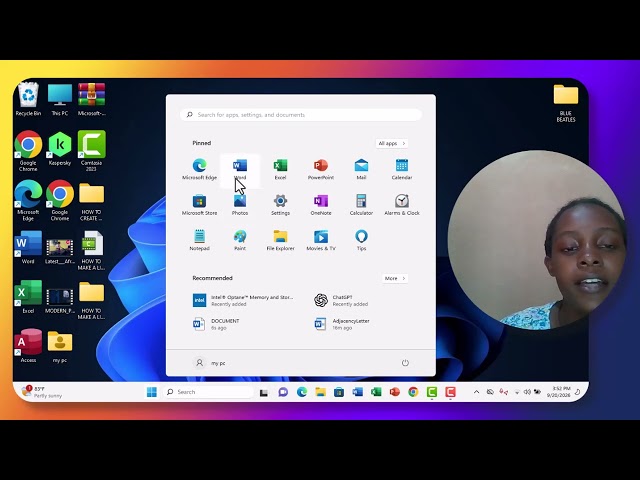Open PowerPoint from the taskbar
This screenshot has width=640, height=480.
click(x=394, y=392)
